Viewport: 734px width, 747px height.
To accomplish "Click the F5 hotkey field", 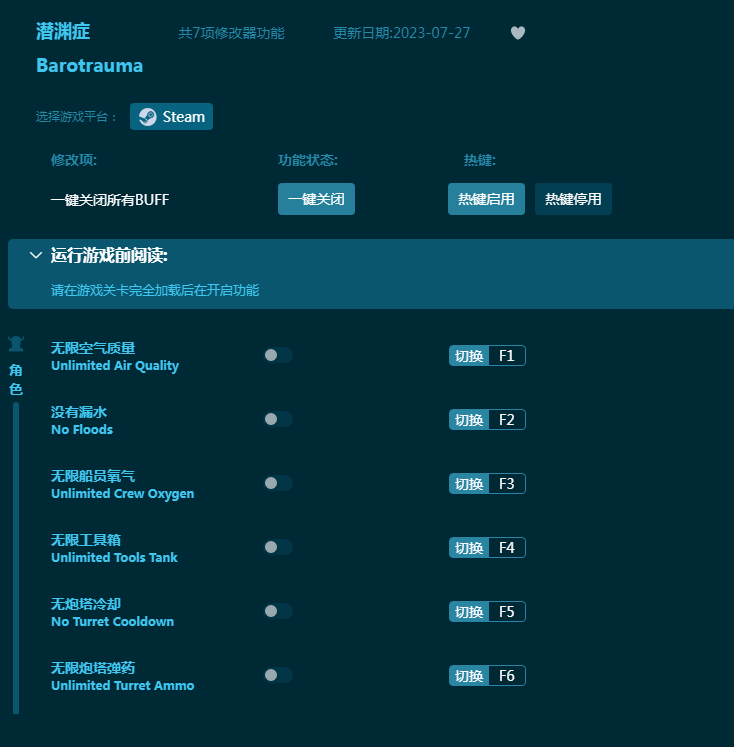I will tap(507, 612).
